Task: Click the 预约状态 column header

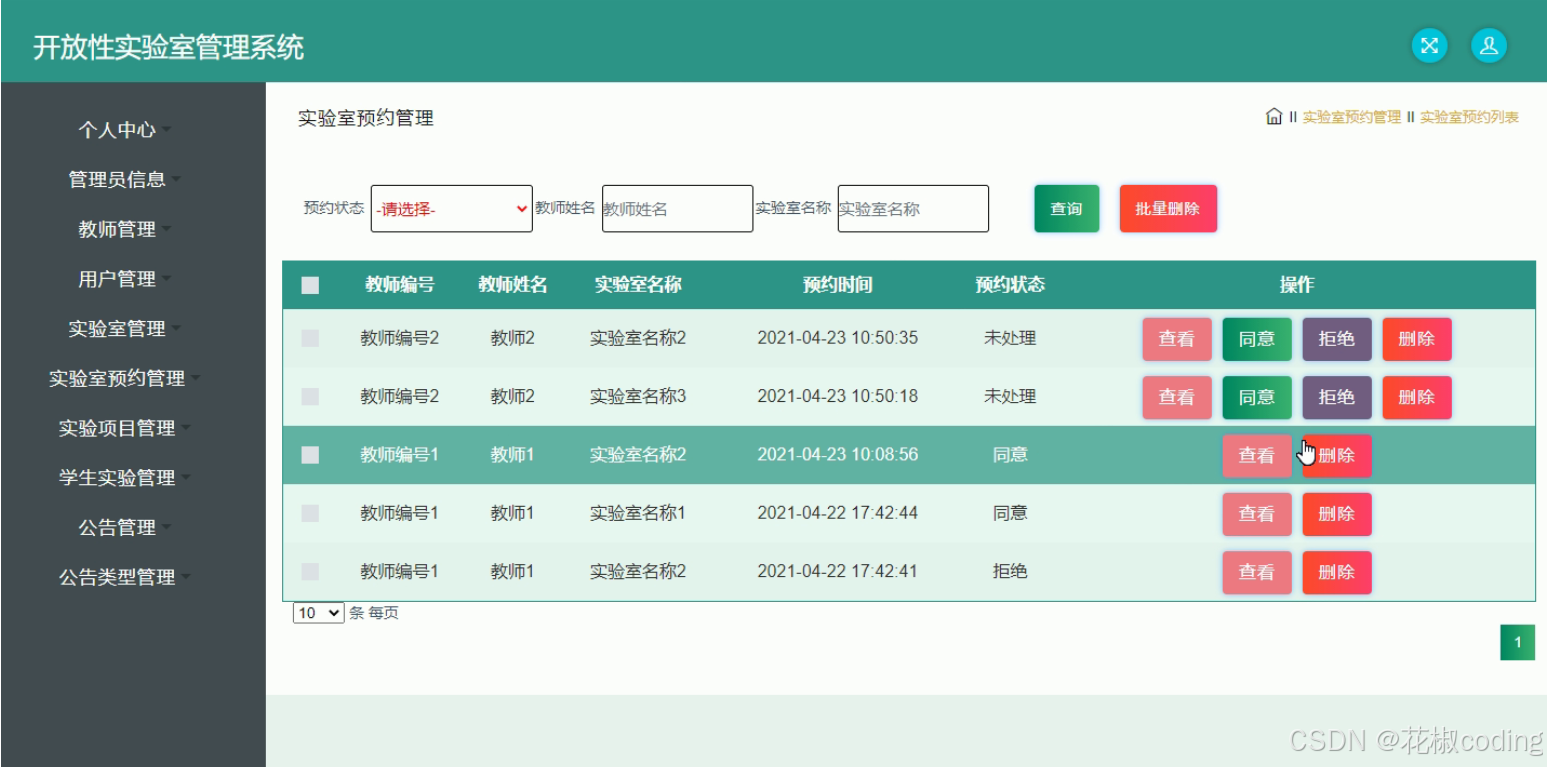Action: coord(1010,285)
